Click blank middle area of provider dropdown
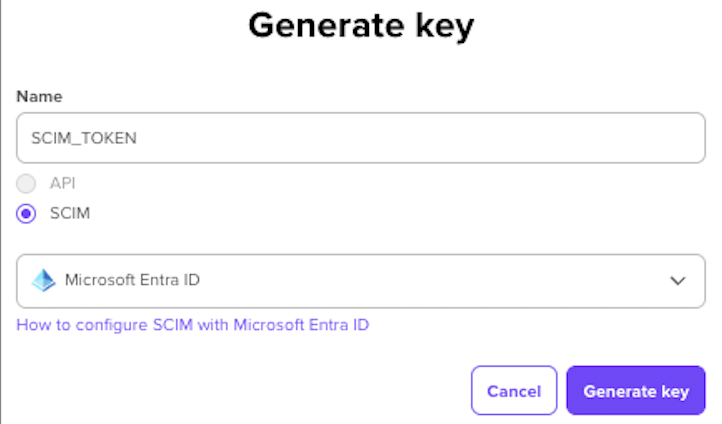 [430, 281]
